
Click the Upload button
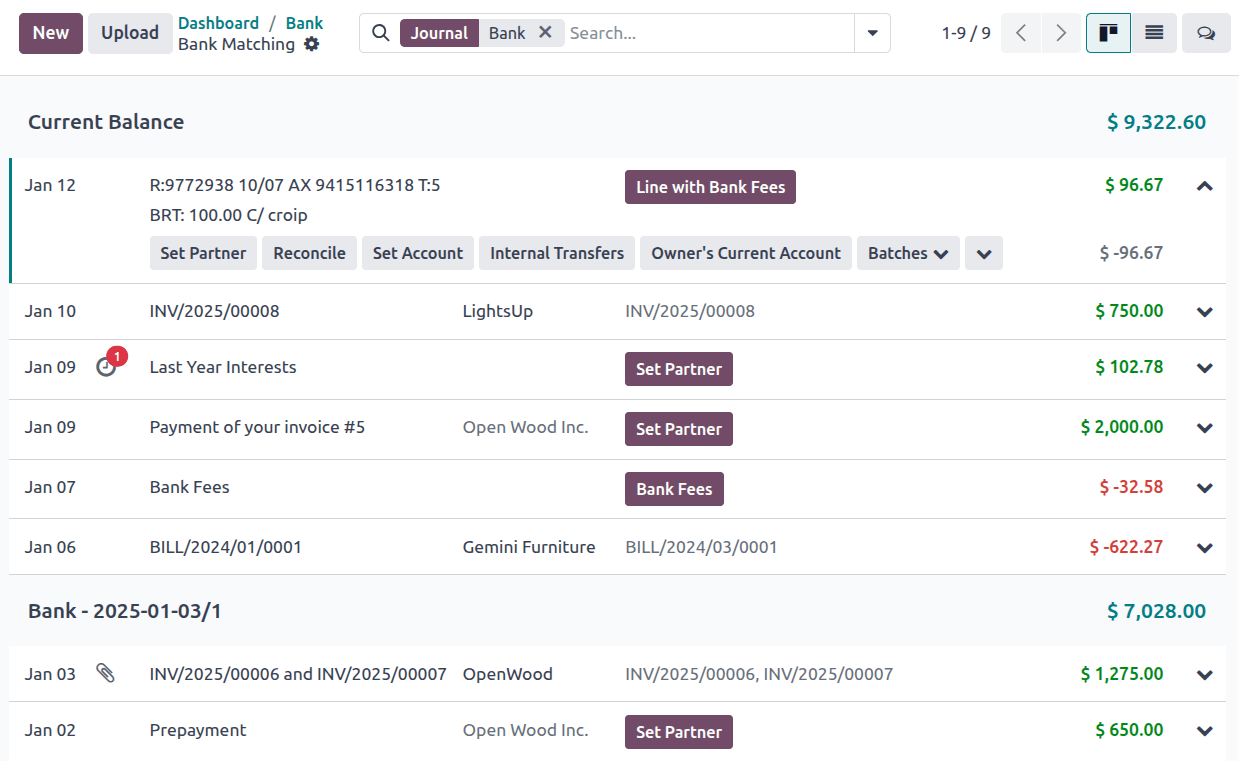[x=130, y=33]
